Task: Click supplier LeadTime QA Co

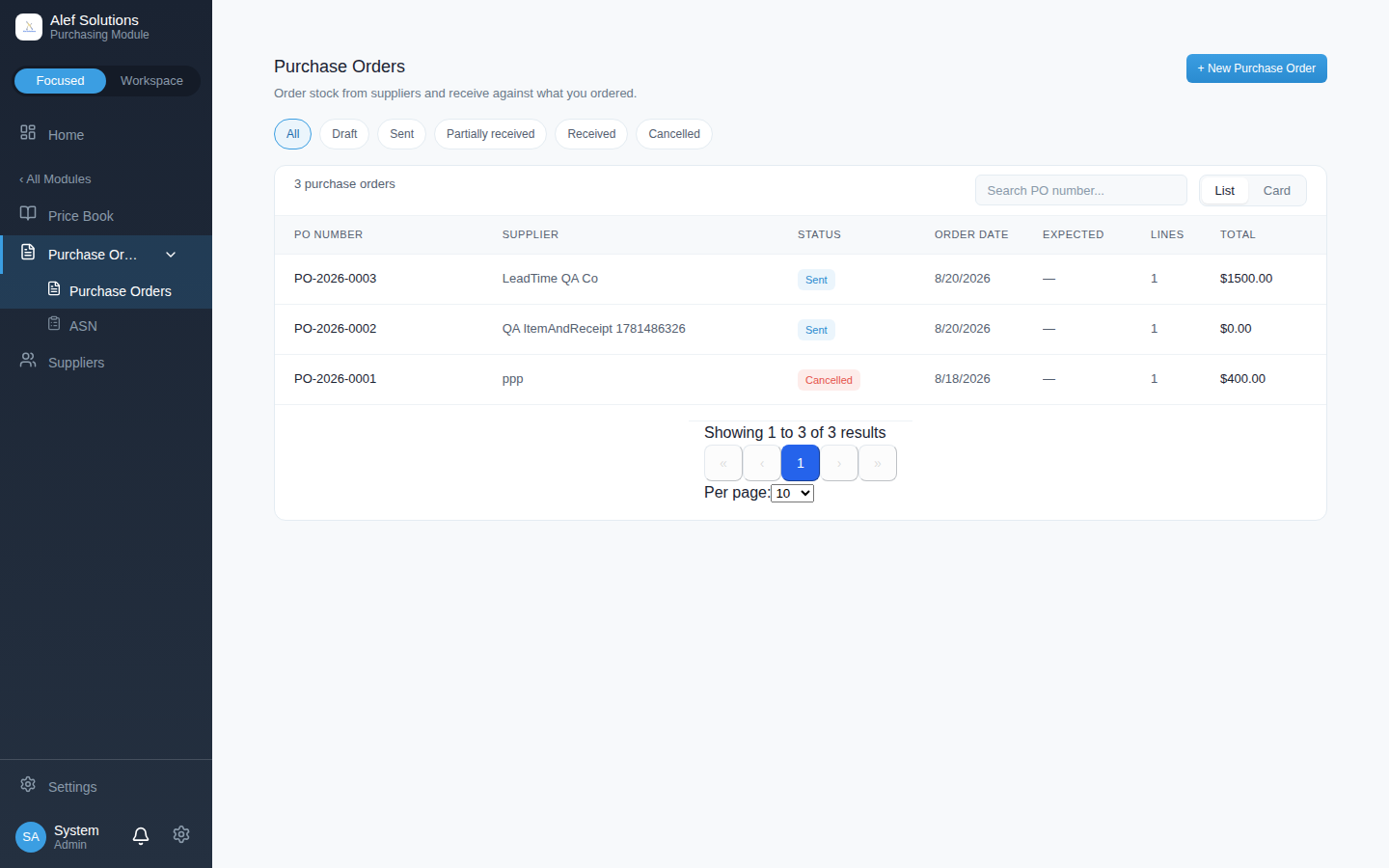Action: (x=550, y=279)
